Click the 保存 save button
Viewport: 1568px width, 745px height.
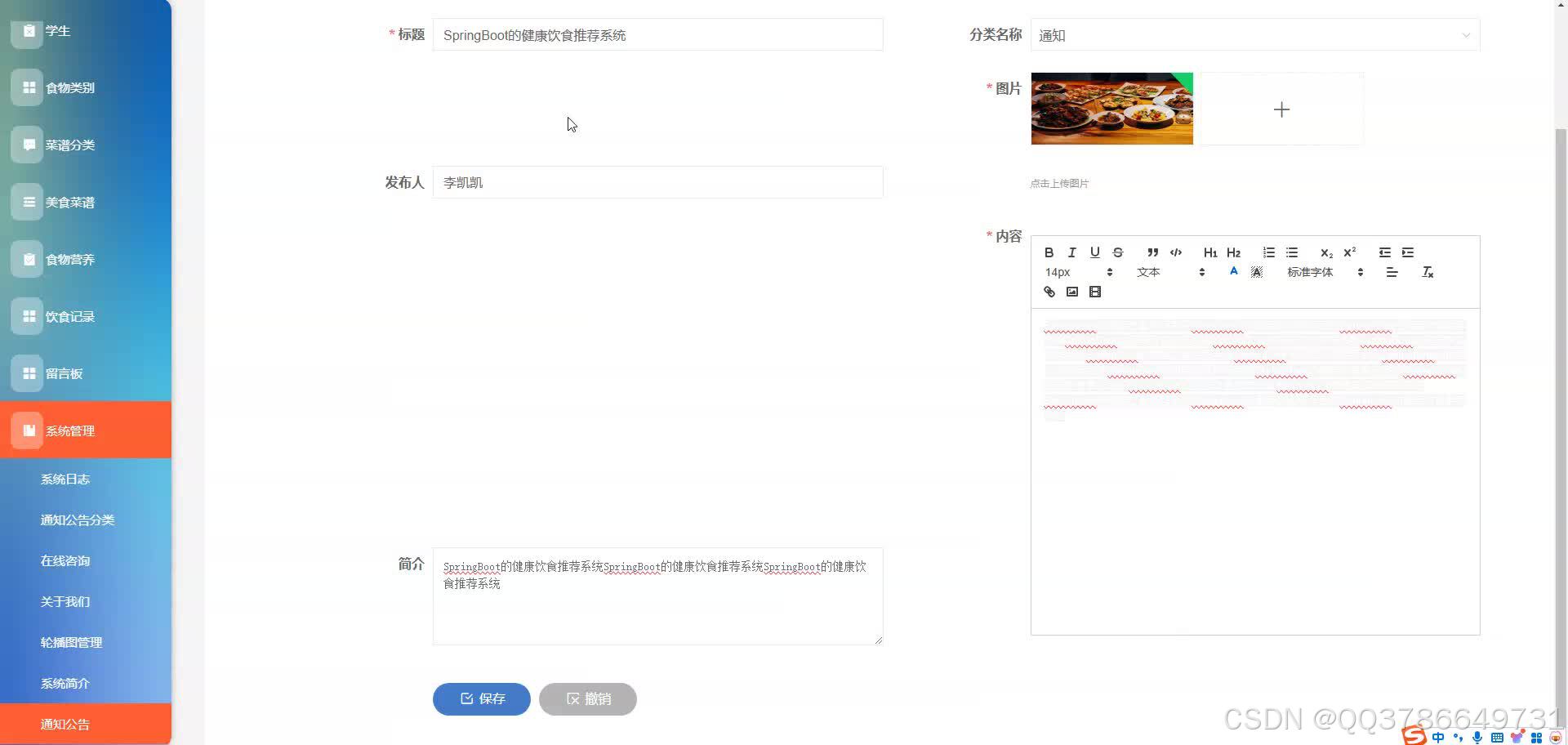click(482, 699)
